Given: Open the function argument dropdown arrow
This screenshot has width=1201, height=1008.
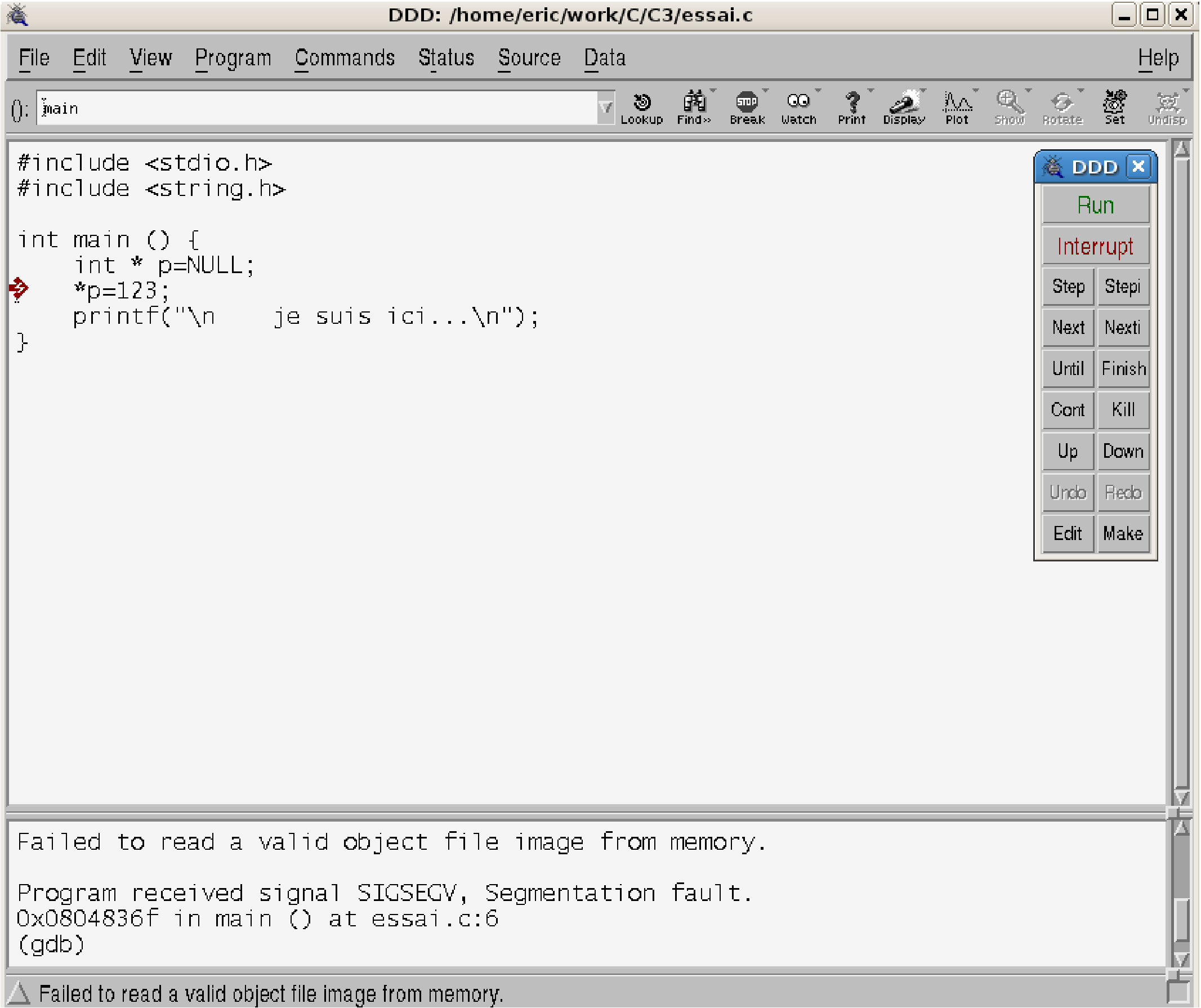Looking at the screenshot, I should [x=605, y=108].
